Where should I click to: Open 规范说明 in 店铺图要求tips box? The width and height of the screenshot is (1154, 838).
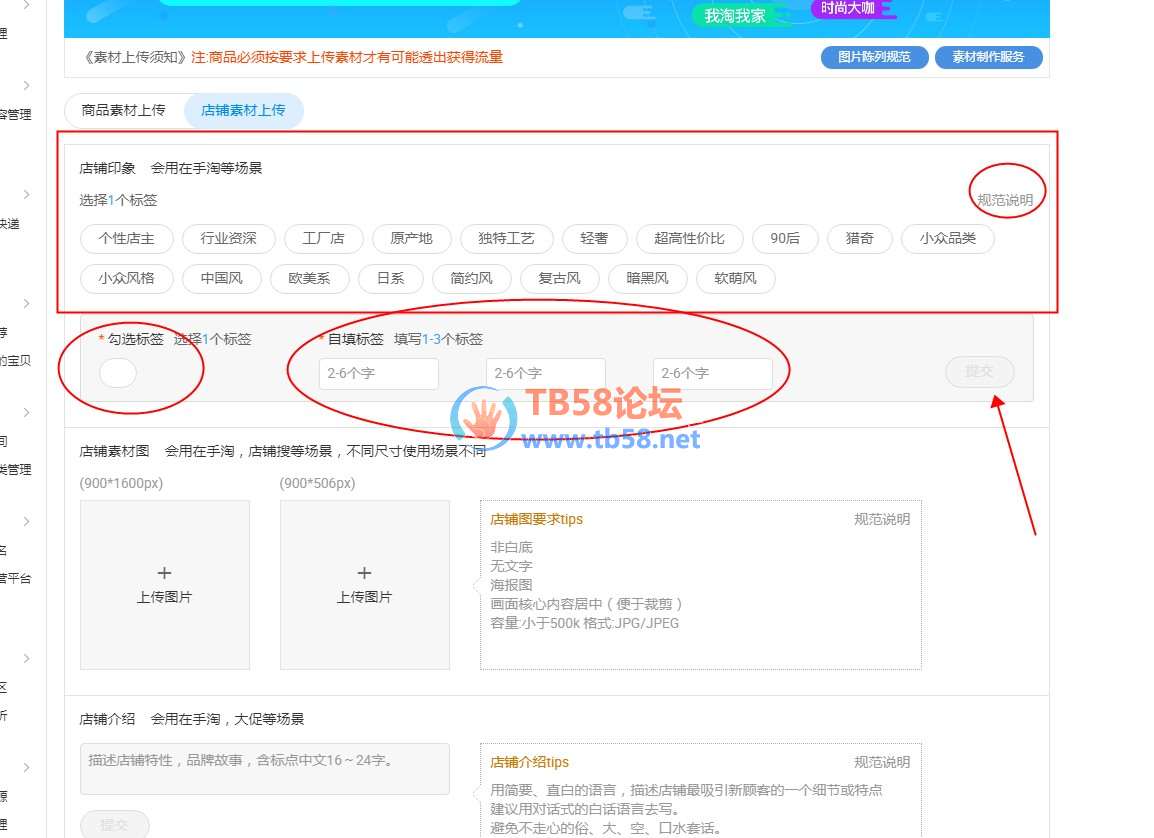[882, 519]
